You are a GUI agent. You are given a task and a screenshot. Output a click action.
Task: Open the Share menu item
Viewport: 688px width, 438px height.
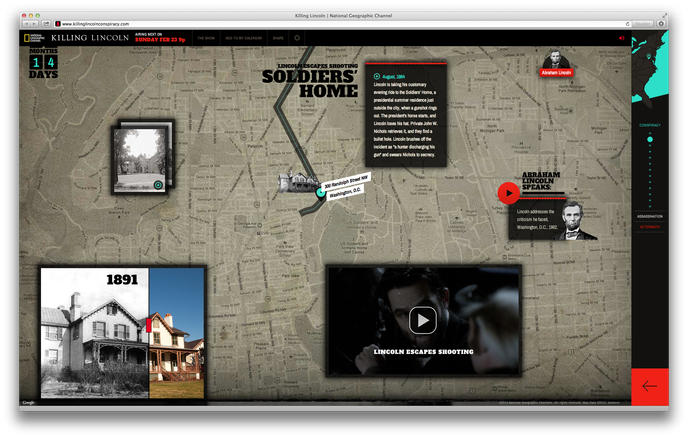[x=278, y=38]
